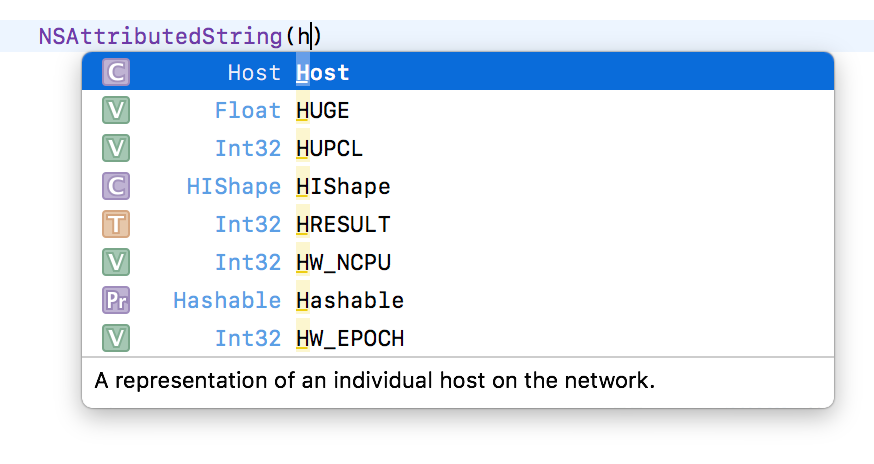Viewport: 874px width, 464px height.
Task: Click the V icon beside HW_NCPU
Action: [116, 262]
